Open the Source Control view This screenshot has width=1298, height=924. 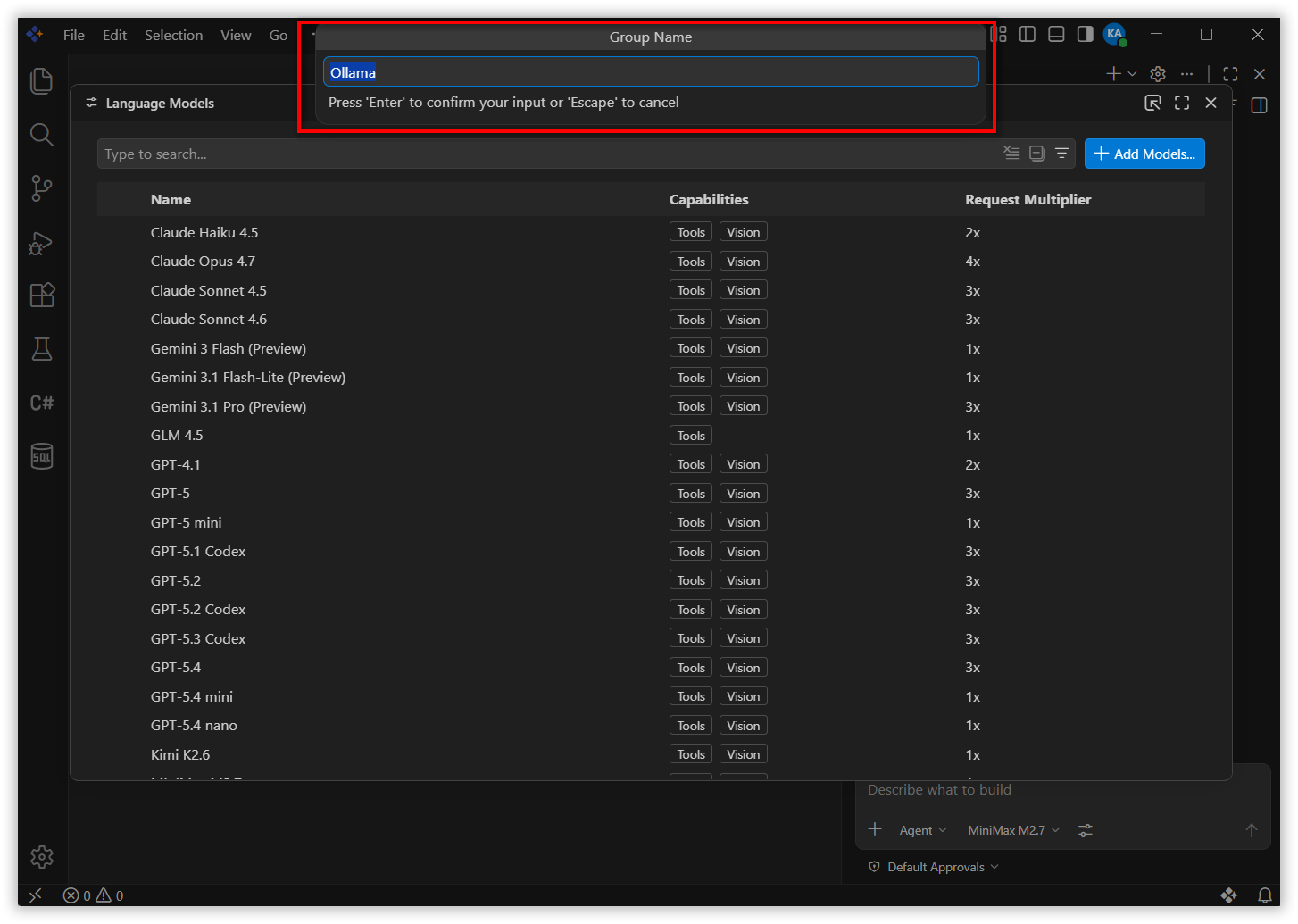42,188
